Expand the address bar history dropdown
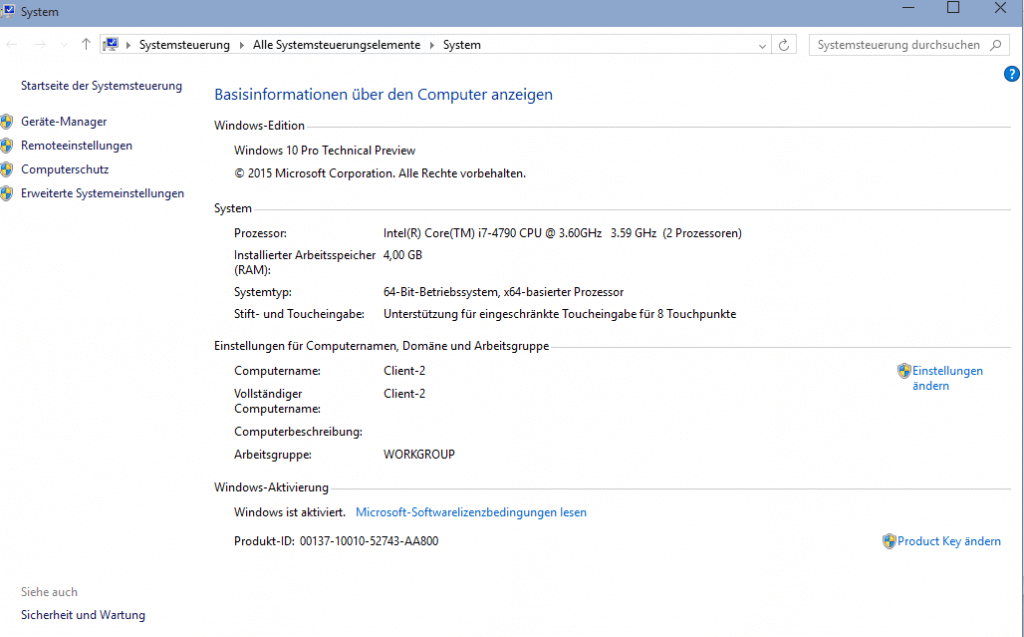This screenshot has width=1024, height=637. coord(762,45)
